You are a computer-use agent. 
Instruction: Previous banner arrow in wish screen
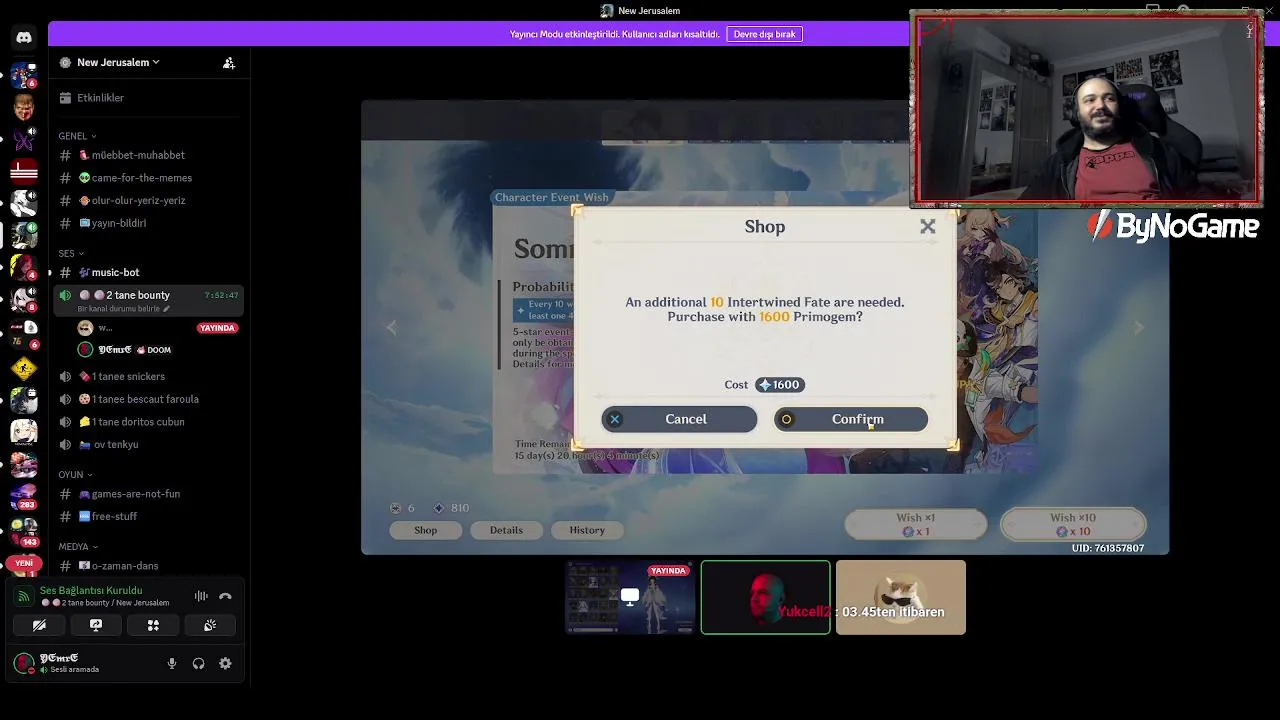click(x=392, y=327)
